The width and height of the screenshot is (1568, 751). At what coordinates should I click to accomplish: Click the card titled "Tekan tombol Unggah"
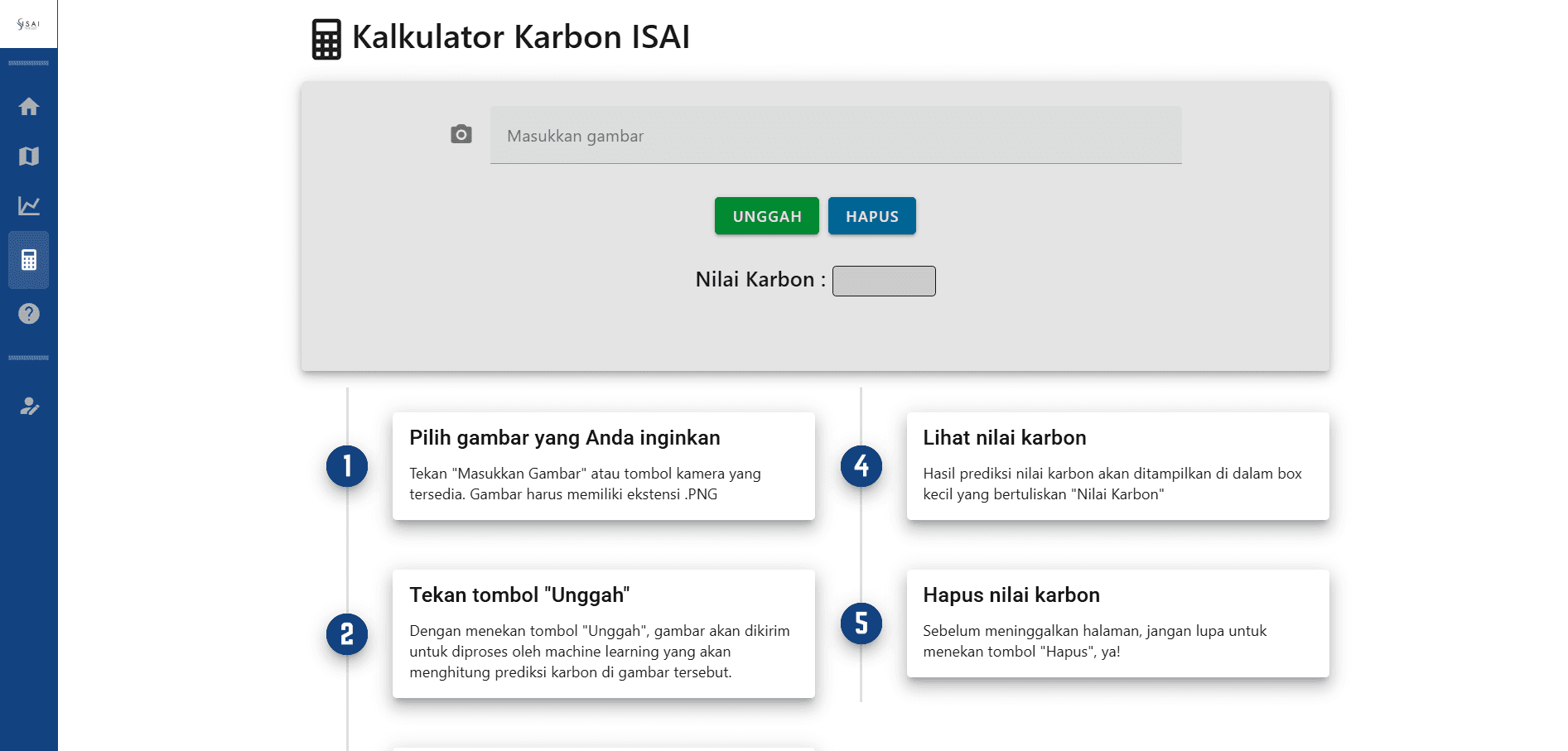click(604, 633)
